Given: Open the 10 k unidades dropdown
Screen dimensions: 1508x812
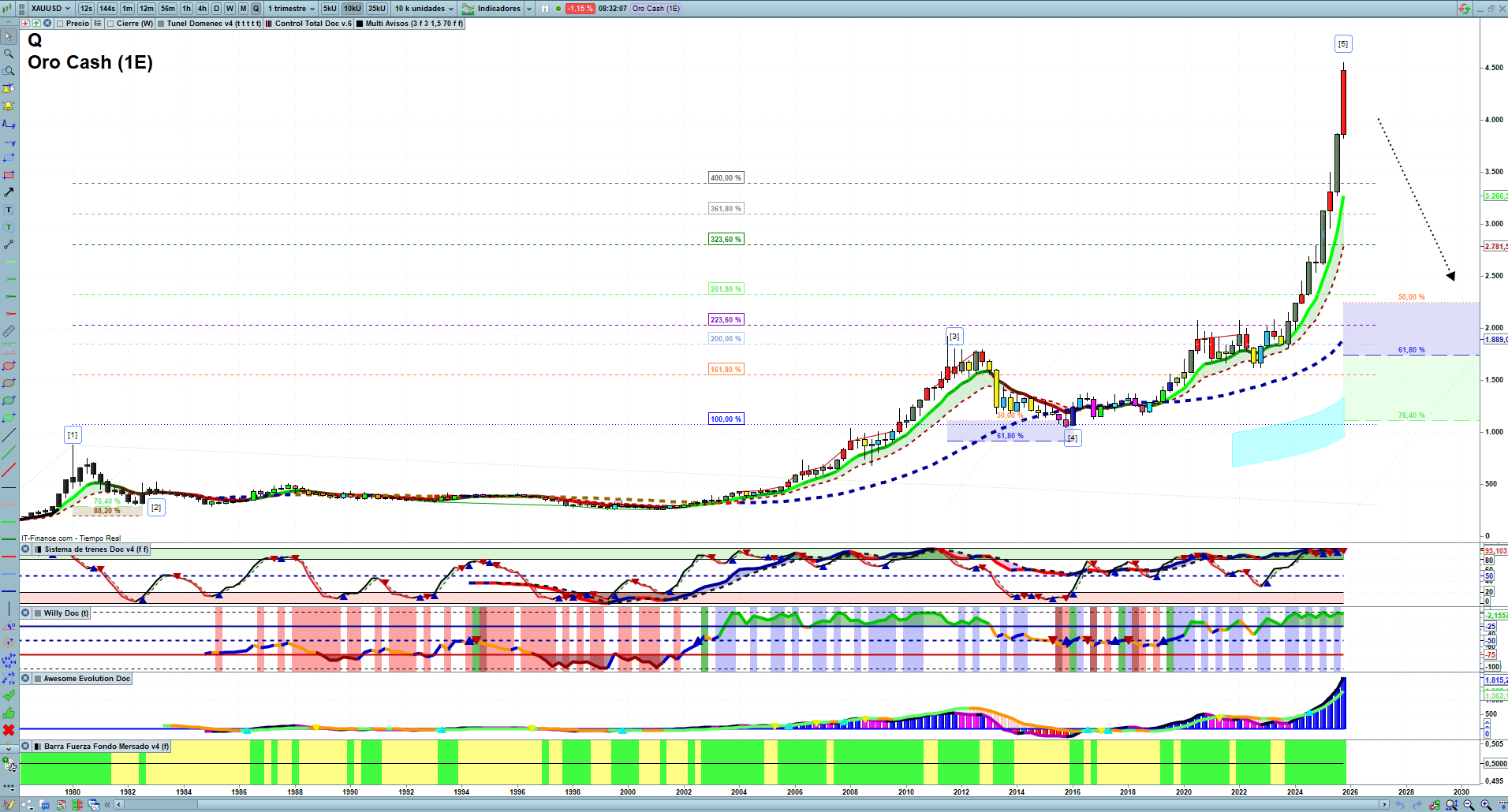Looking at the screenshot, I should click(424, 9).
